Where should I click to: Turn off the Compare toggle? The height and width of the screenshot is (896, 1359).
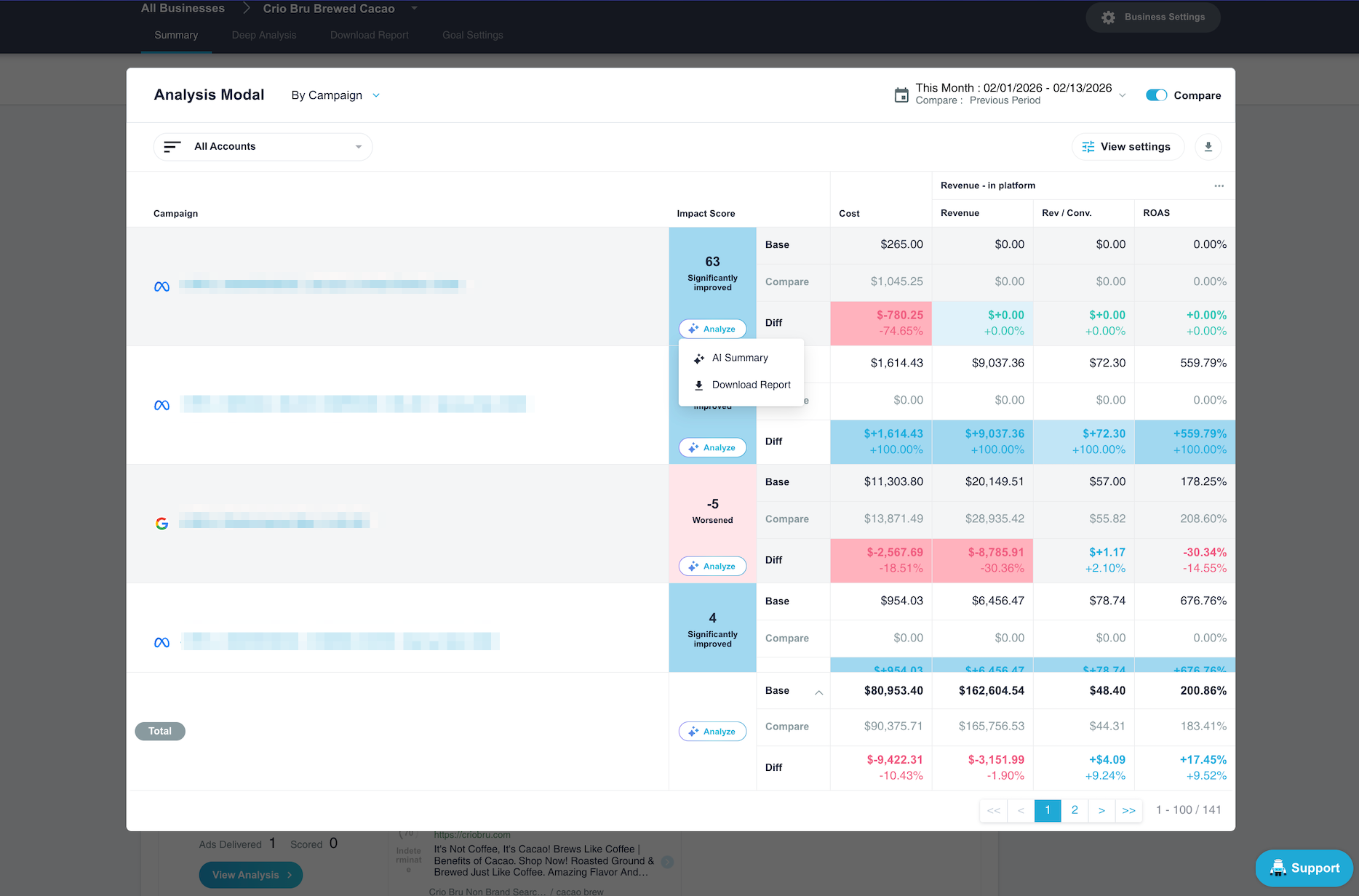[1156, 95]
